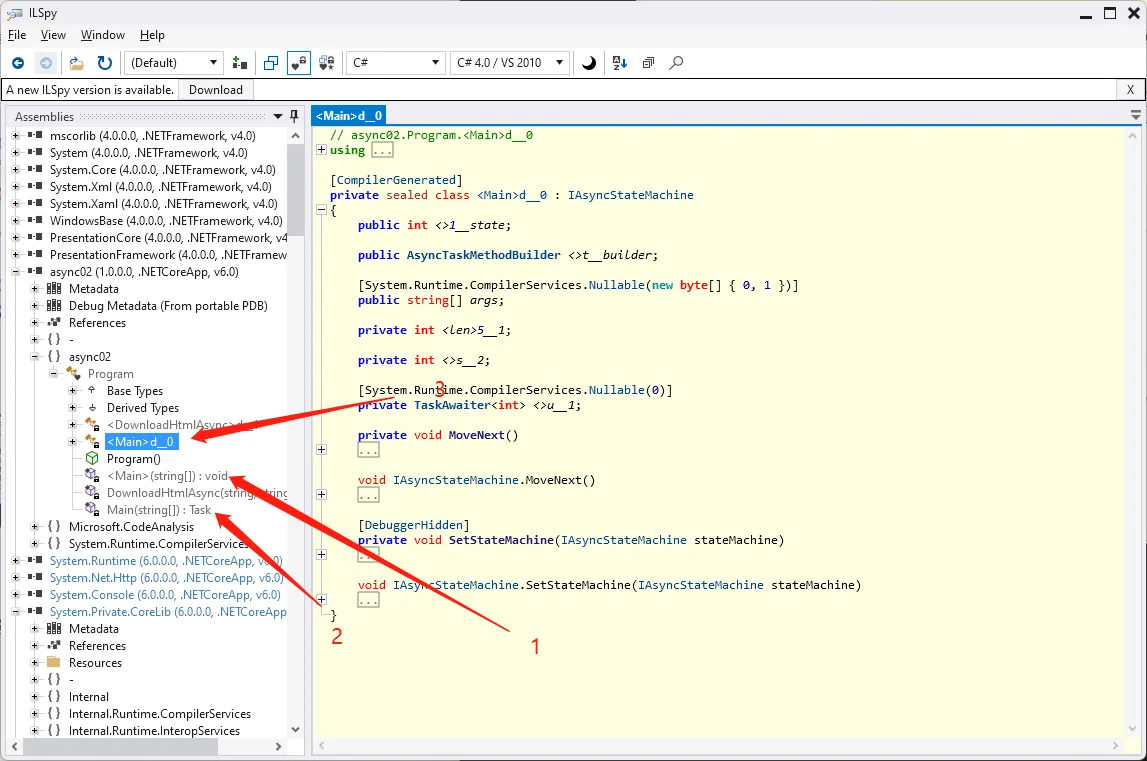Click scroll-down arrow of assembly tree
Viewport: 1147px width, 761px height.
[296, 730]
